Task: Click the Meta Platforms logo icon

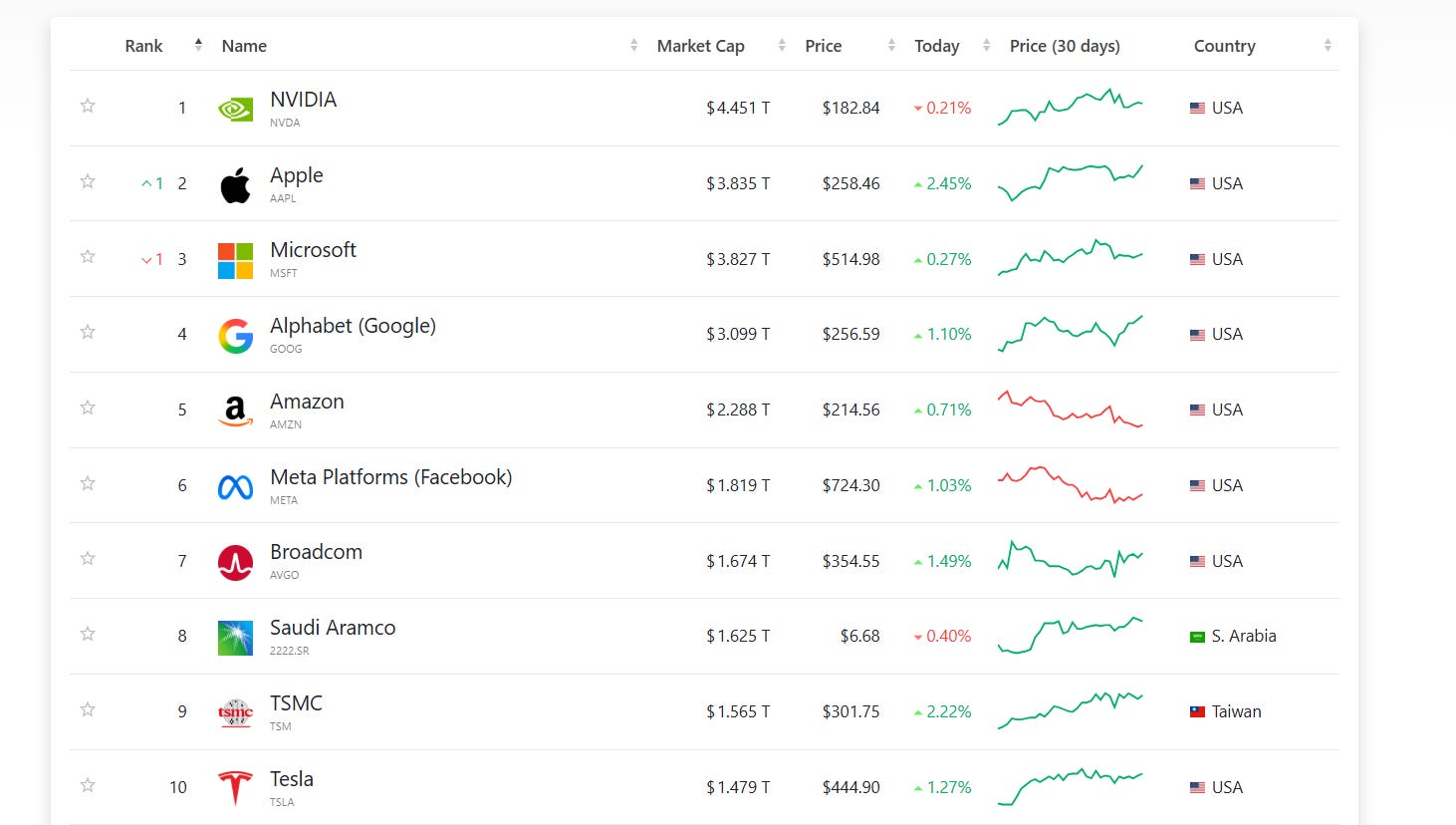Action: pyautogui.click(x=235, y=487)
